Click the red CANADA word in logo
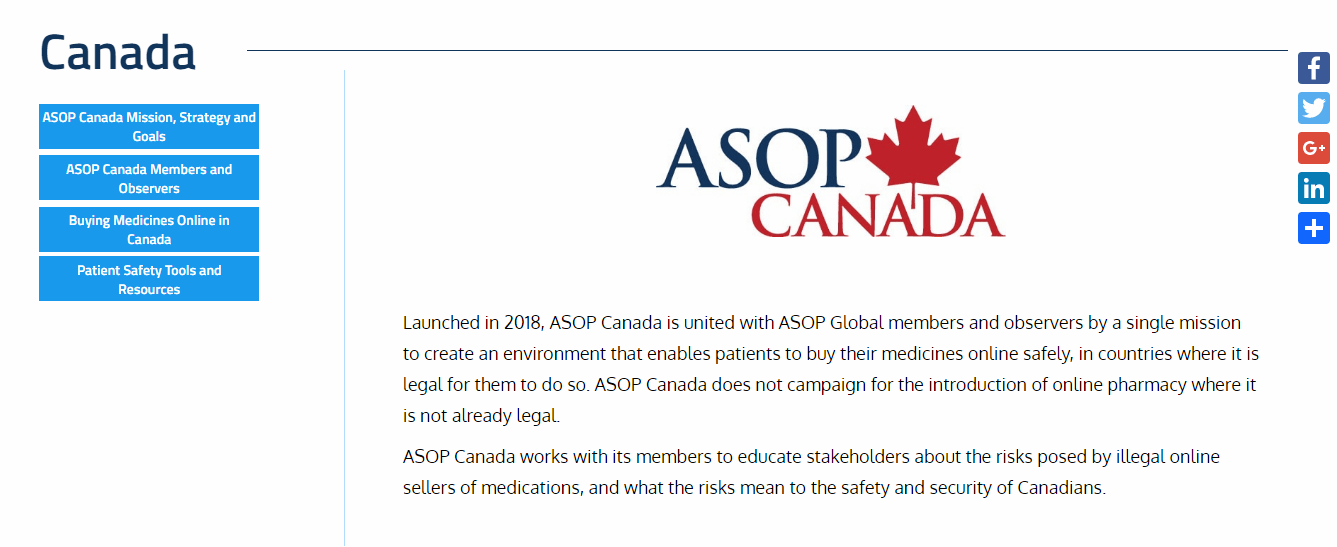This screenshot has width=1337, height=547. coord(877,215)
